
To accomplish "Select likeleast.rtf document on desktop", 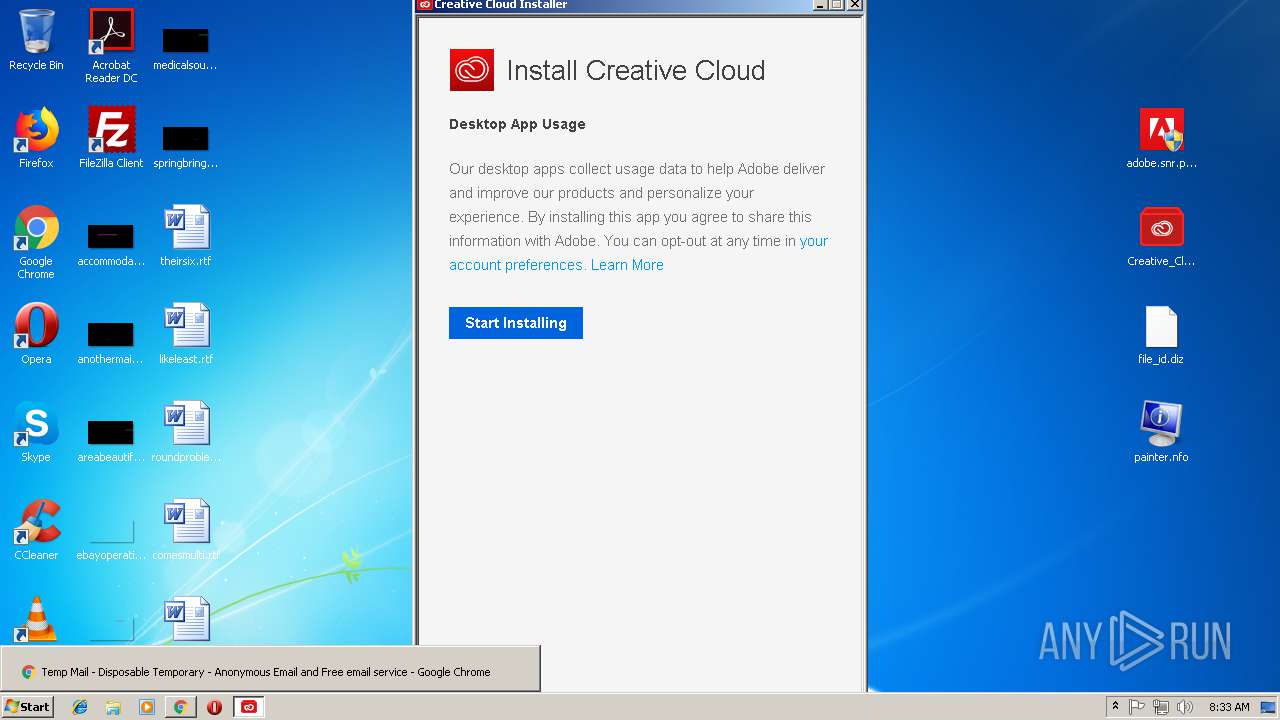I will (186, 334).
